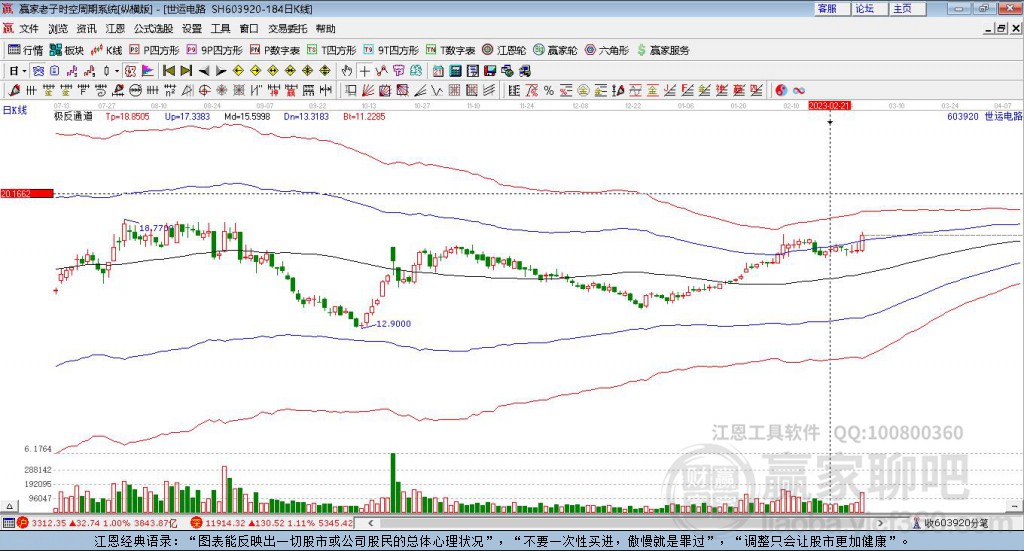Open the T数字表 tool
1024x551 pixels.
[x=451, y=50]
